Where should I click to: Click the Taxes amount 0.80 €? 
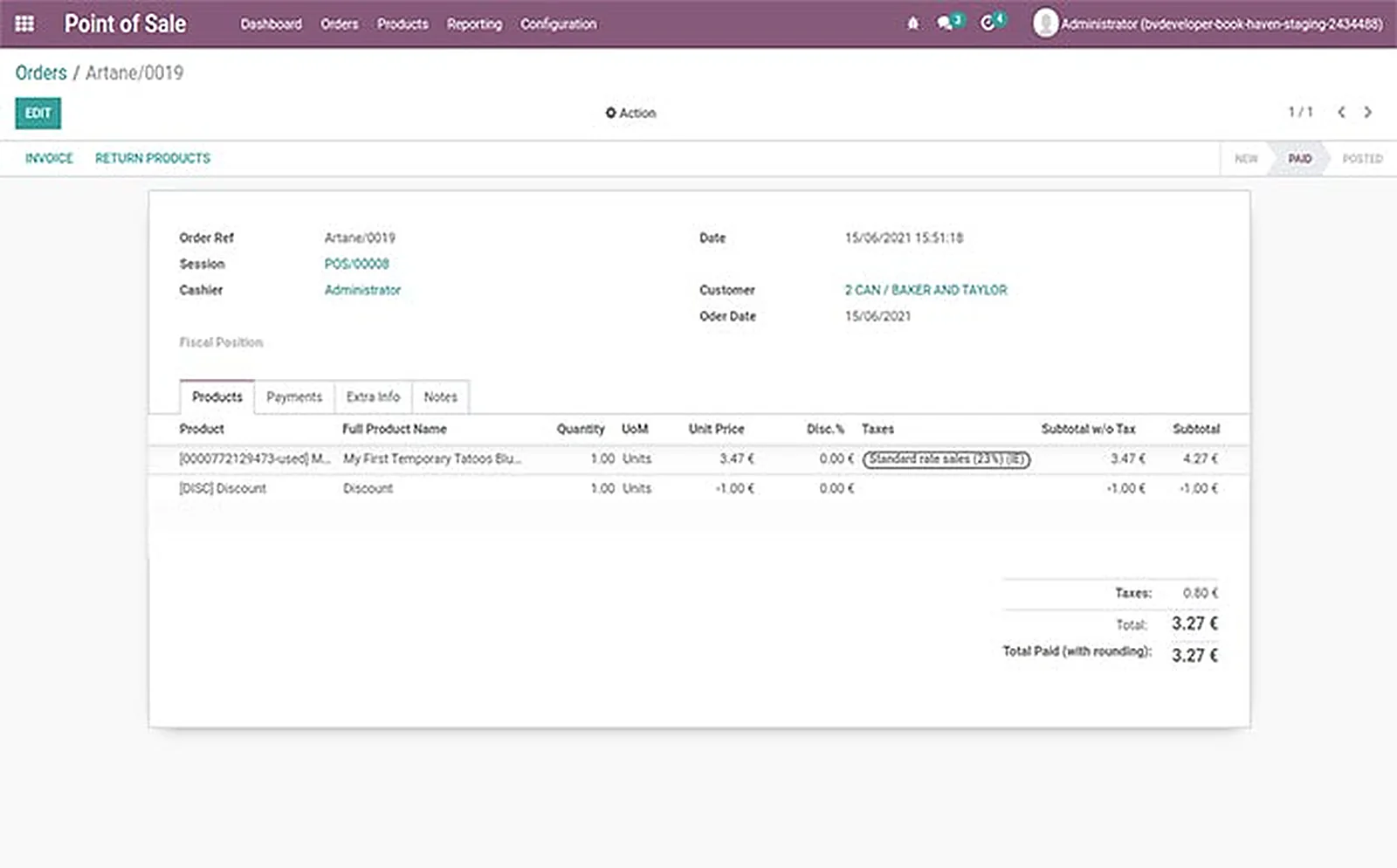click(1201, 593)
